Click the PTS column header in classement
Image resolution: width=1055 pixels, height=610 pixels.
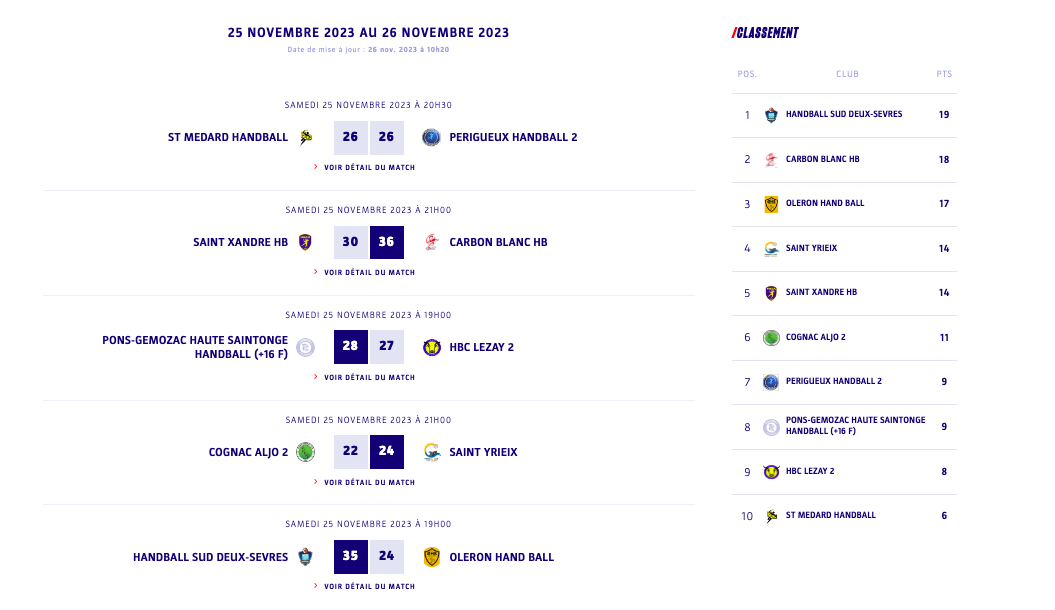point(944,74)
